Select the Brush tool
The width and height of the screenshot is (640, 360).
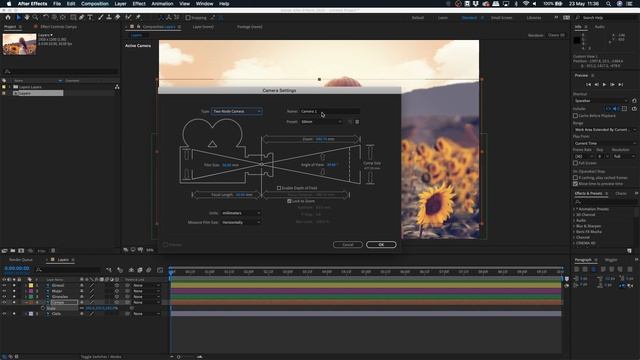tap(100, 18)
